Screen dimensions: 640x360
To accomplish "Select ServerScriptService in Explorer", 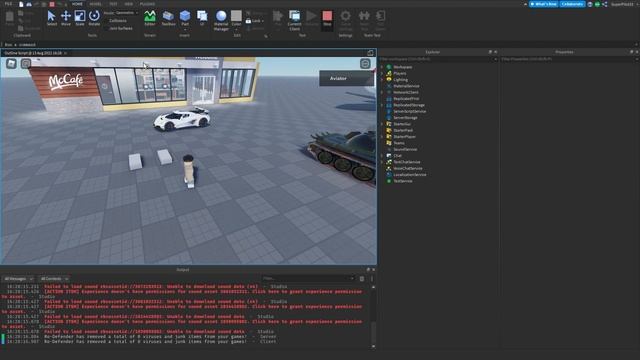I will click(x=409, y=111).
